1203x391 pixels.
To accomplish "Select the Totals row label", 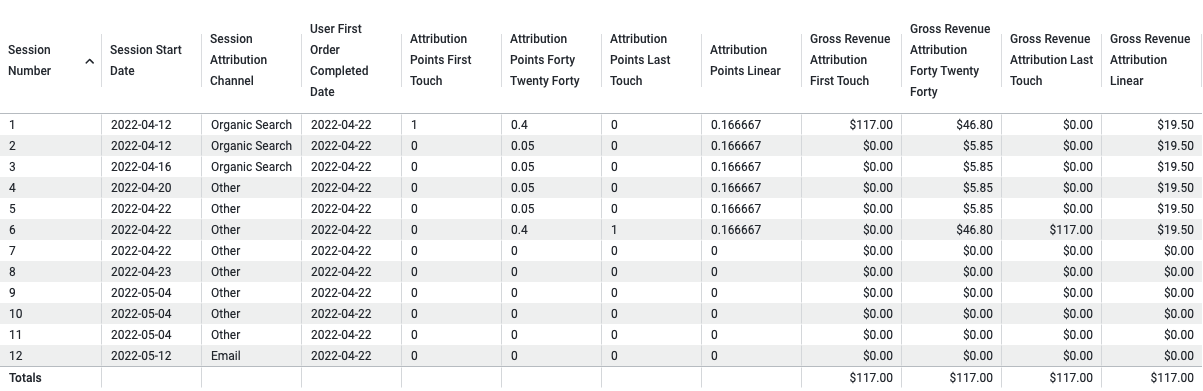I will (25, 378).
